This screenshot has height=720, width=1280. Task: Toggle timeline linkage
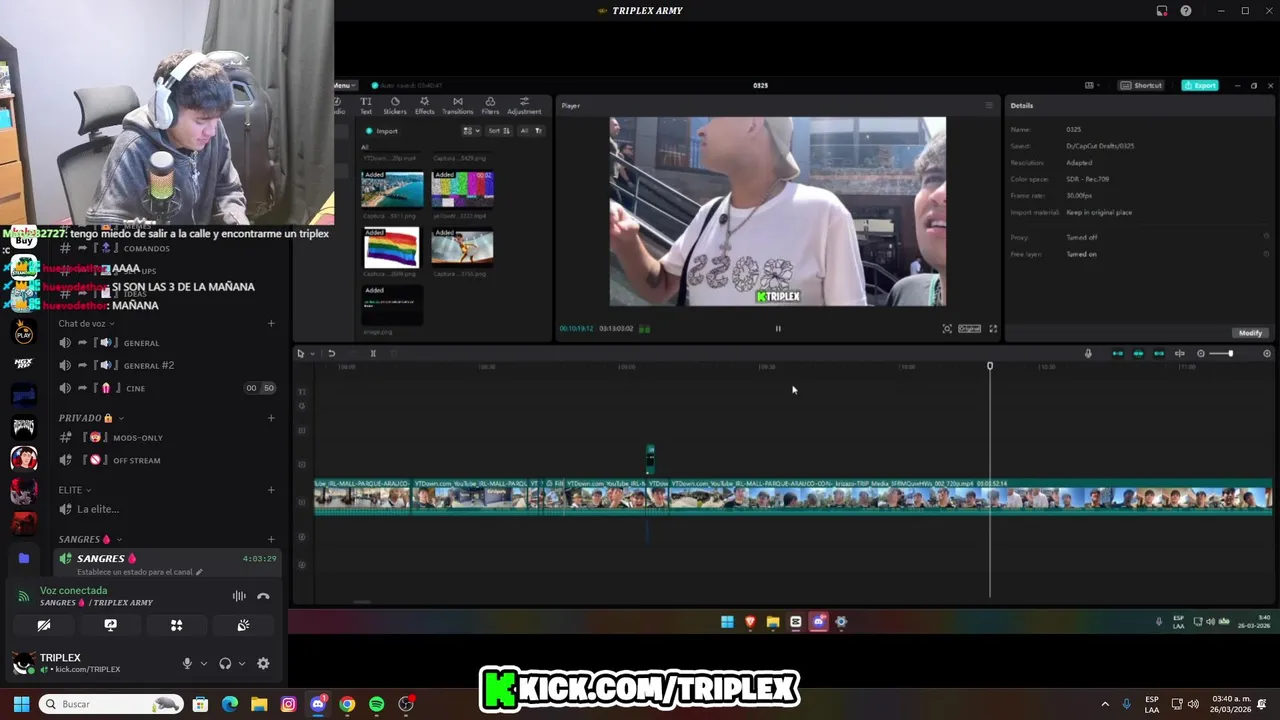click(1159, 353)
